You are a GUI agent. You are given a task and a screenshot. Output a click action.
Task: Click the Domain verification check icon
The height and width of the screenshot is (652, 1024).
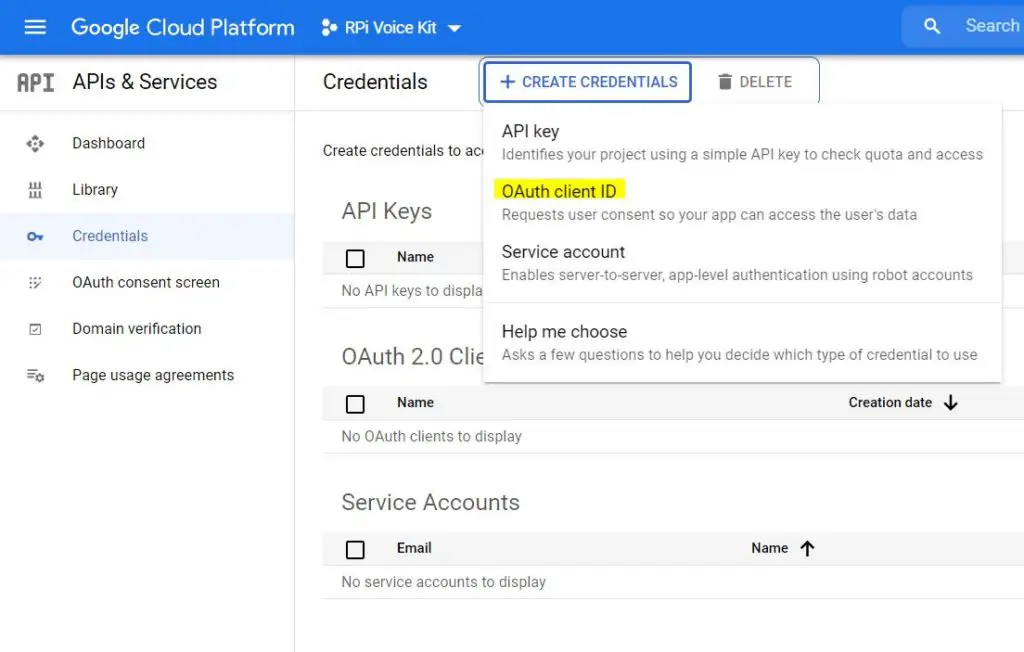point(35,329)
